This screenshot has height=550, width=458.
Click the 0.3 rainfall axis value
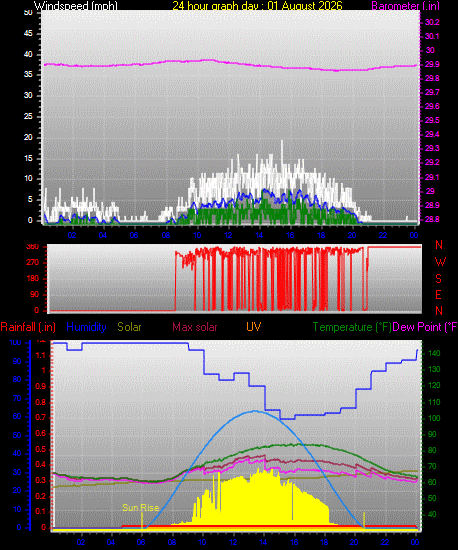(x=41, y=480)
